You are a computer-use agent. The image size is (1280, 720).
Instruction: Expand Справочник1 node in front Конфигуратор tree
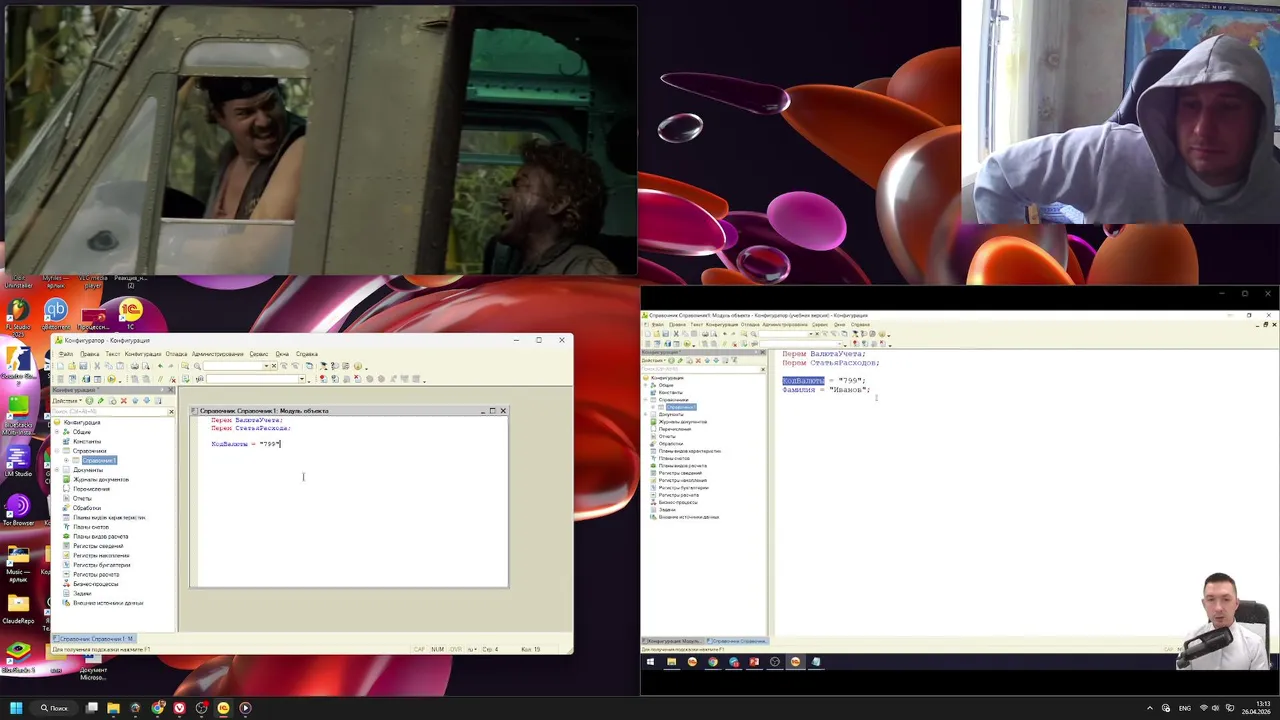coord(66,460)
